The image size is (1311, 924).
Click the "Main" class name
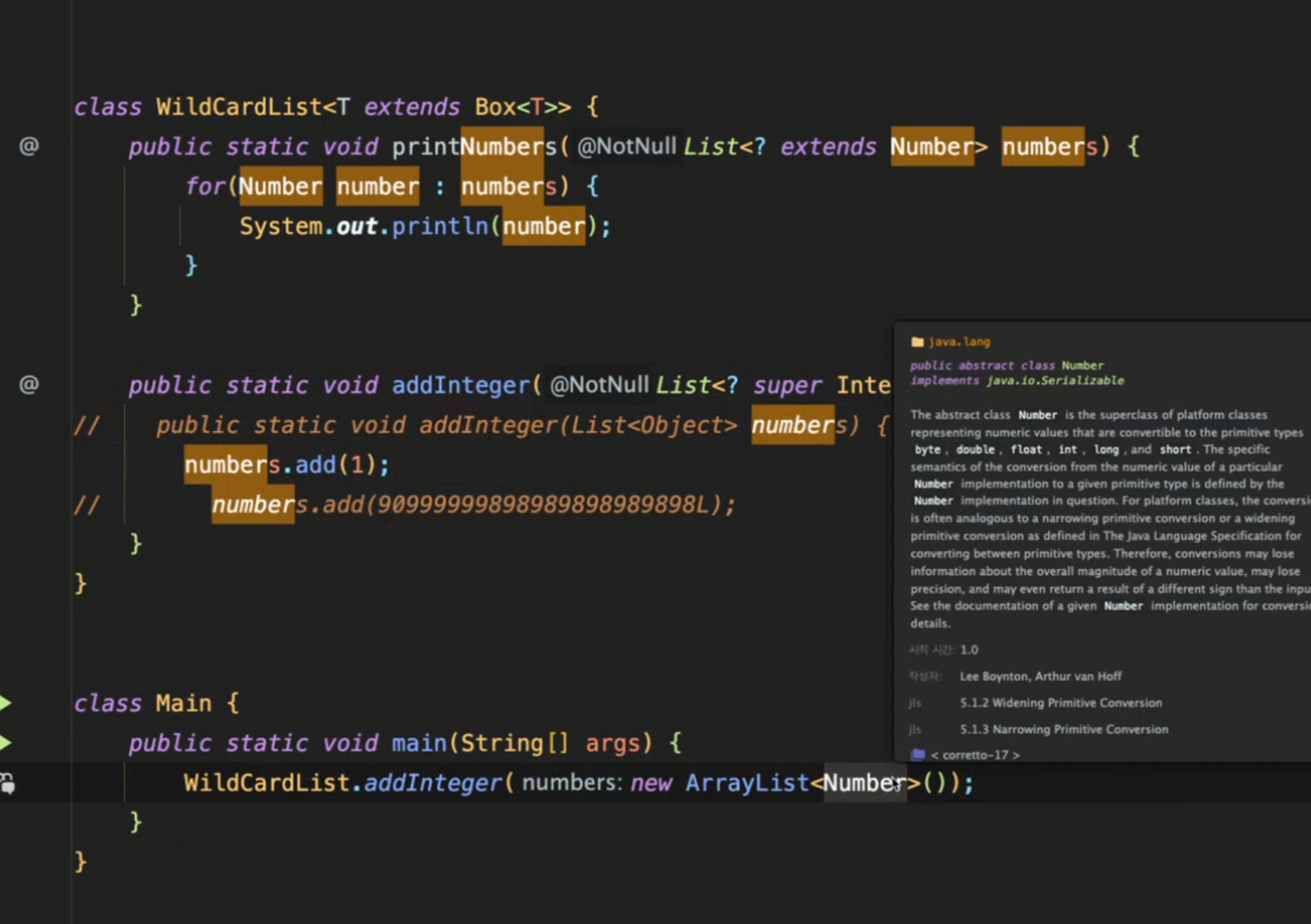click(x=183, y=702)
